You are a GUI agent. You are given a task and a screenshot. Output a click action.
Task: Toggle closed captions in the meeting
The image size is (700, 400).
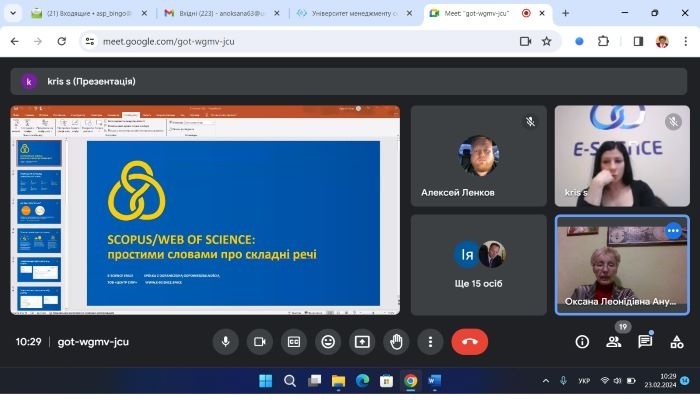[x=293, y=342]
